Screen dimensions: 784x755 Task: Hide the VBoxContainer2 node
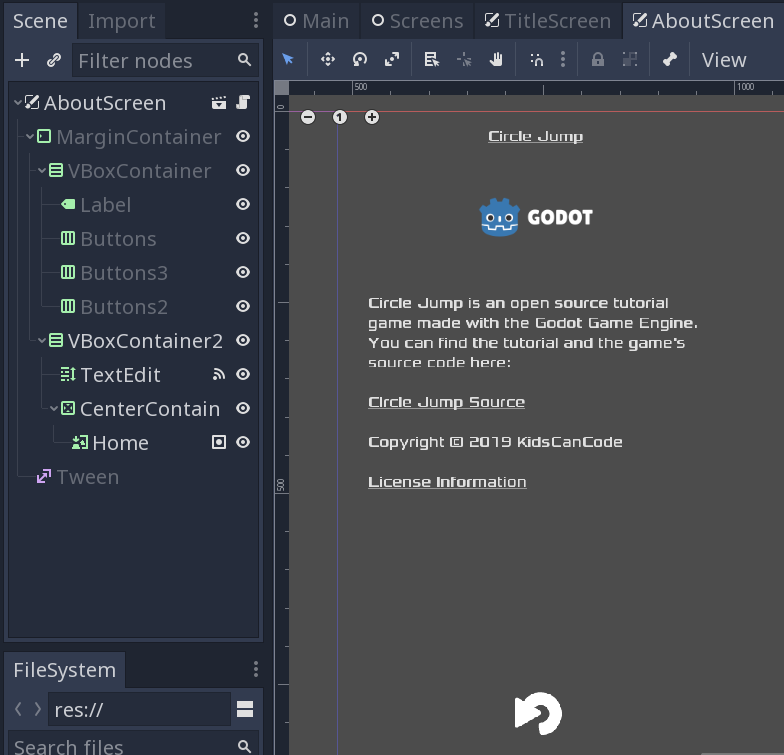coord(243,340)
